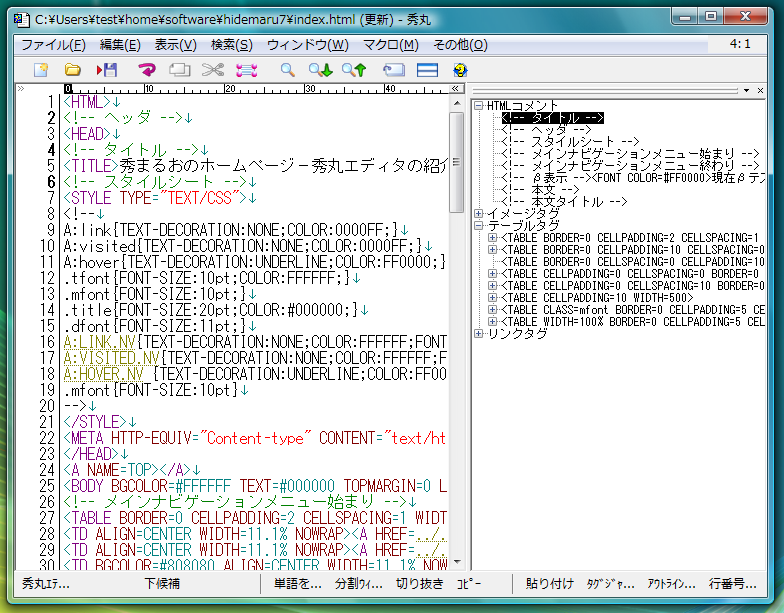The height and width of the screenshot is (613, 784).
Task: Expand TABLE CELLPADDING=10 WIDTH=500 node
Action: [492, 298]
